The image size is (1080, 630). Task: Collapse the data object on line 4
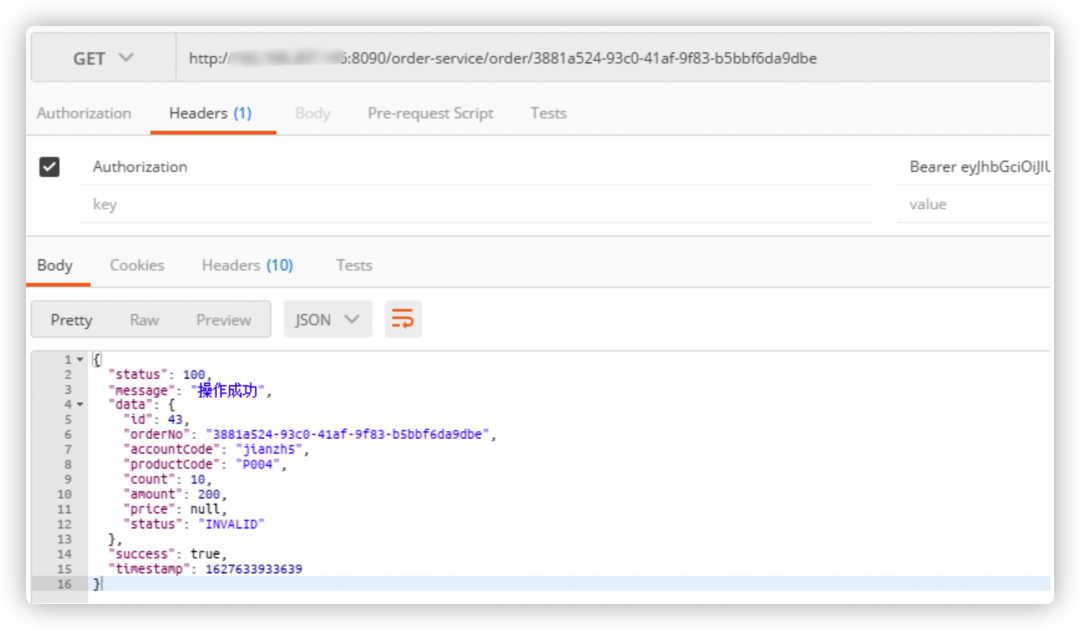point(80,404)
